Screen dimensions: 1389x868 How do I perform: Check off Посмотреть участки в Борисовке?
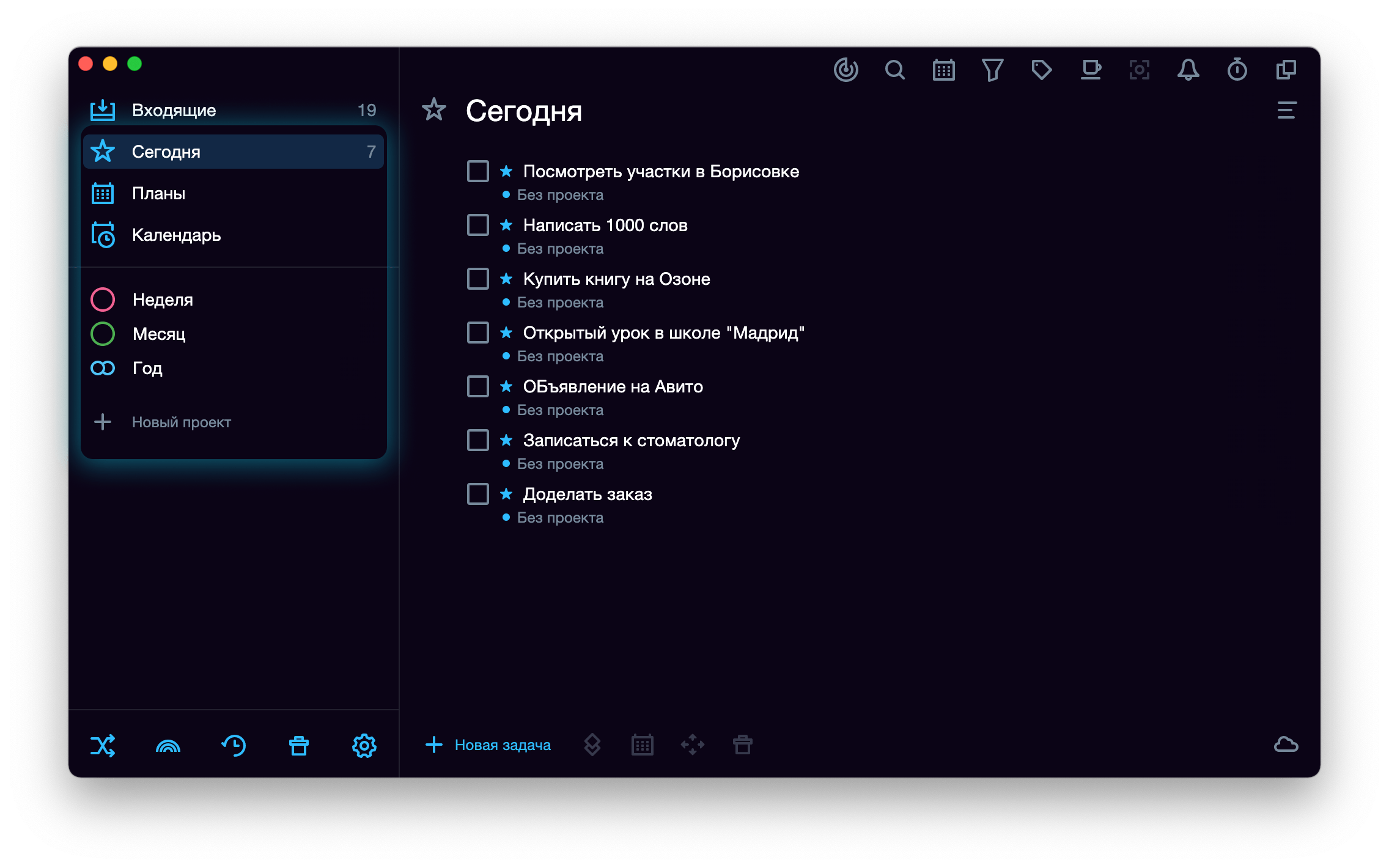point(478,171)
